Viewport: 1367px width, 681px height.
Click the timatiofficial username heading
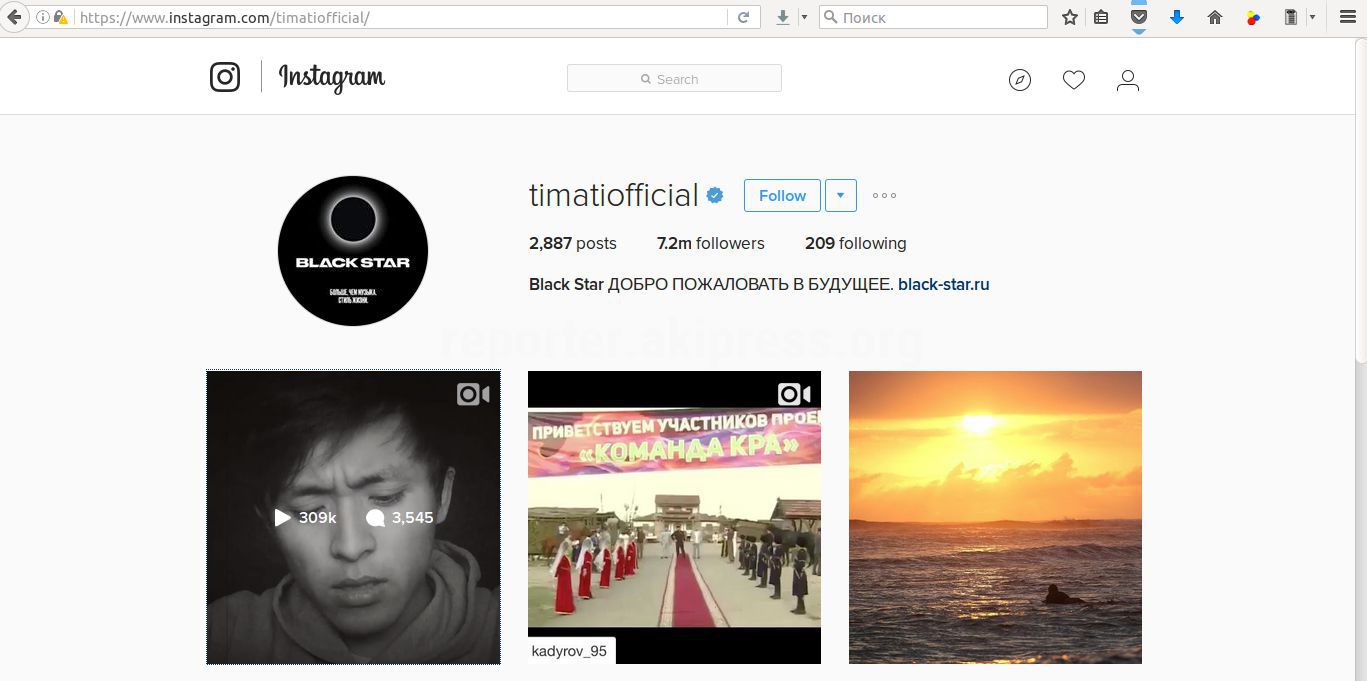coord(613,196)
